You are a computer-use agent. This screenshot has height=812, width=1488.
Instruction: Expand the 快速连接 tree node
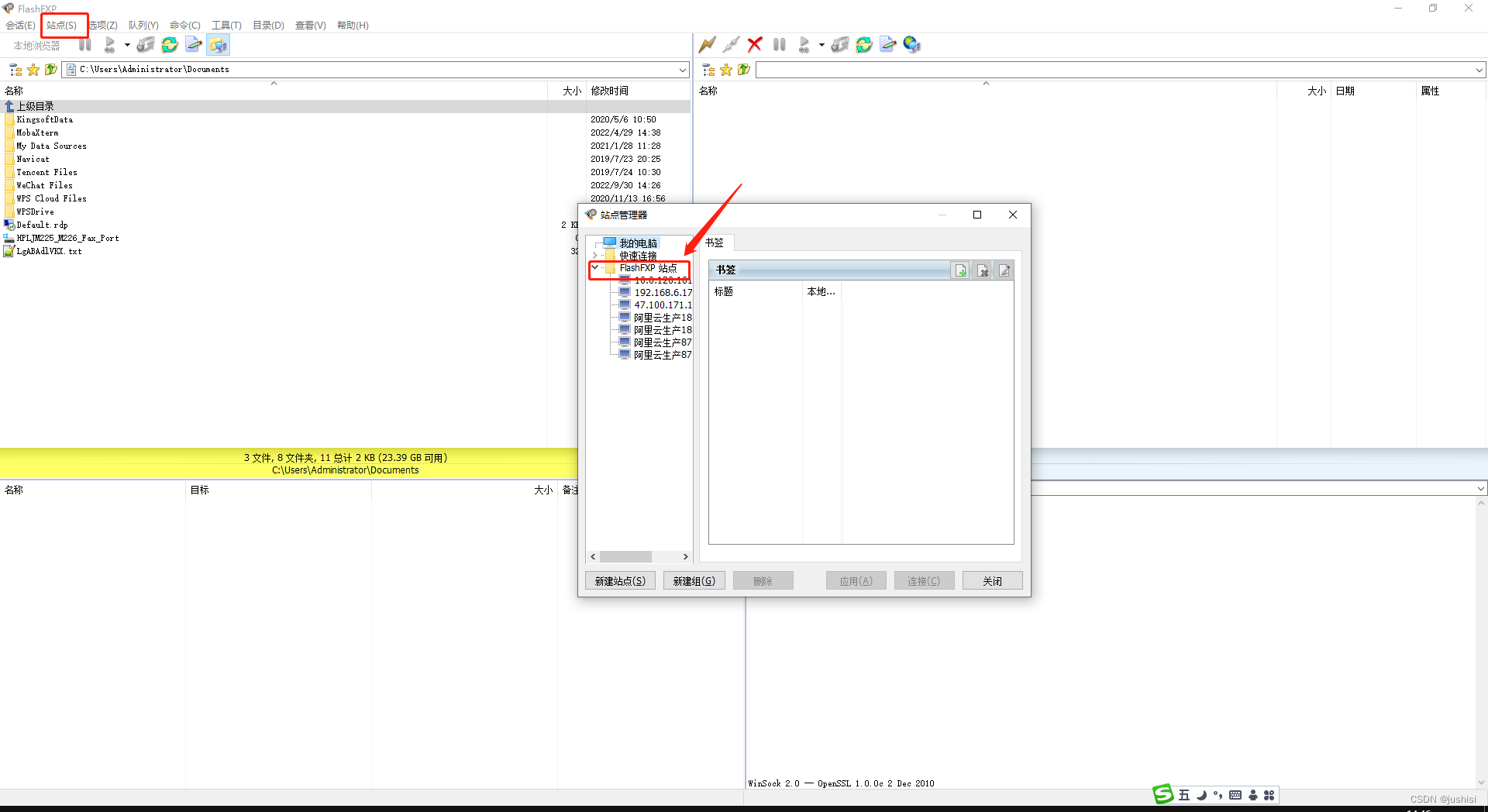tap(594, 256)
